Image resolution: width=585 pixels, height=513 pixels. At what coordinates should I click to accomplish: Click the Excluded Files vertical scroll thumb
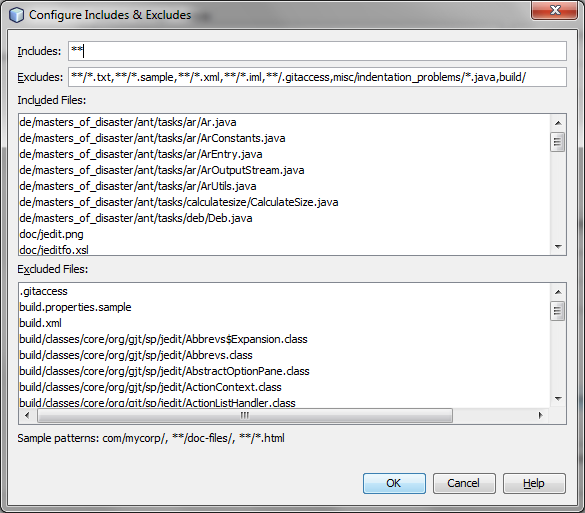point(558,311)
